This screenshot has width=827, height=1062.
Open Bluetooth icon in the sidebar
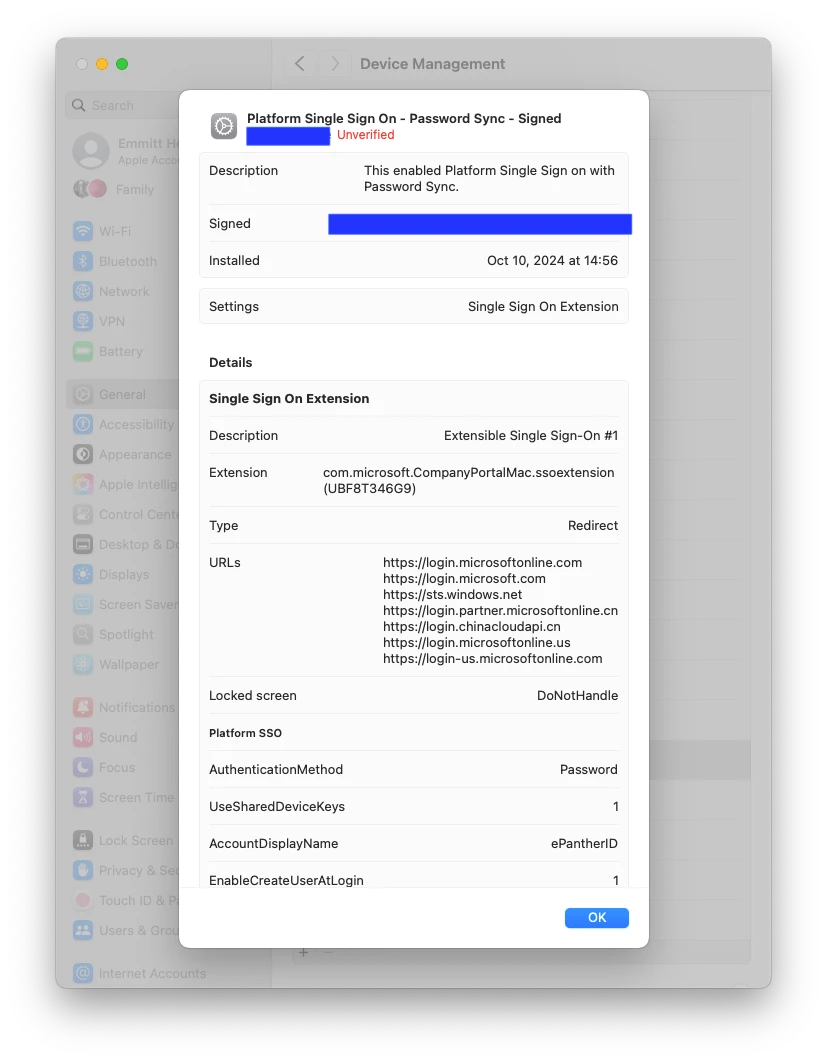click(83, 261)
